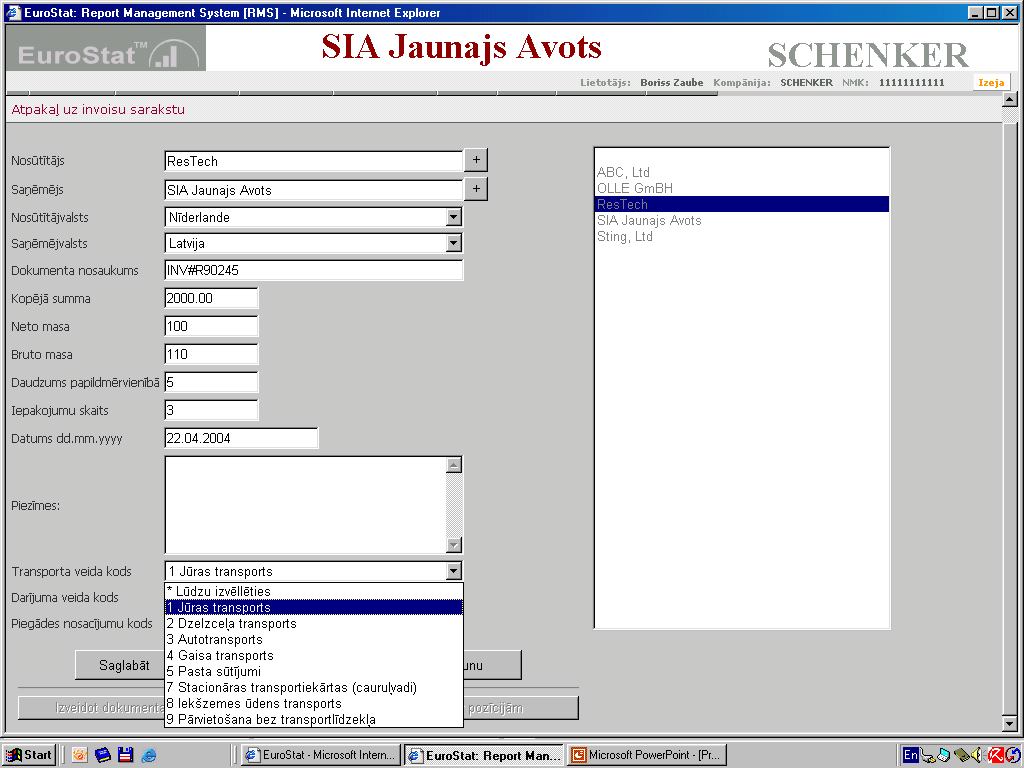Click page scrollbar down arrow
1024x768 pixels.
1010,724
